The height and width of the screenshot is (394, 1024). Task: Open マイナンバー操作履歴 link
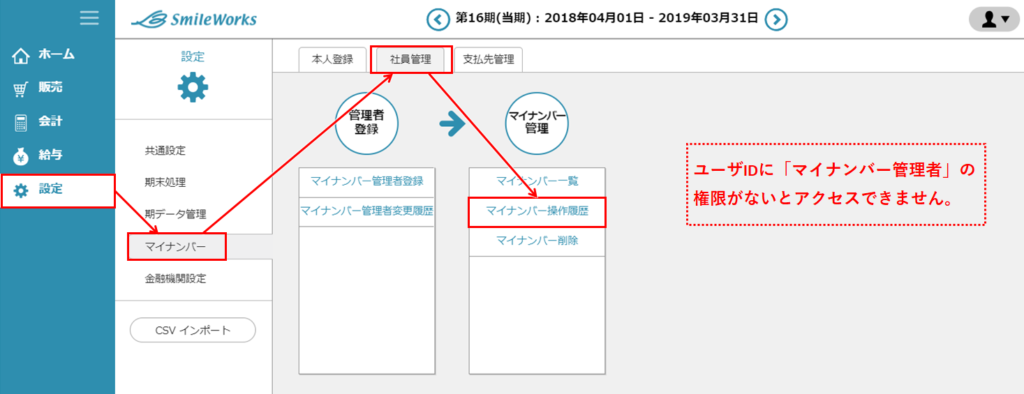tap(537, 212)
